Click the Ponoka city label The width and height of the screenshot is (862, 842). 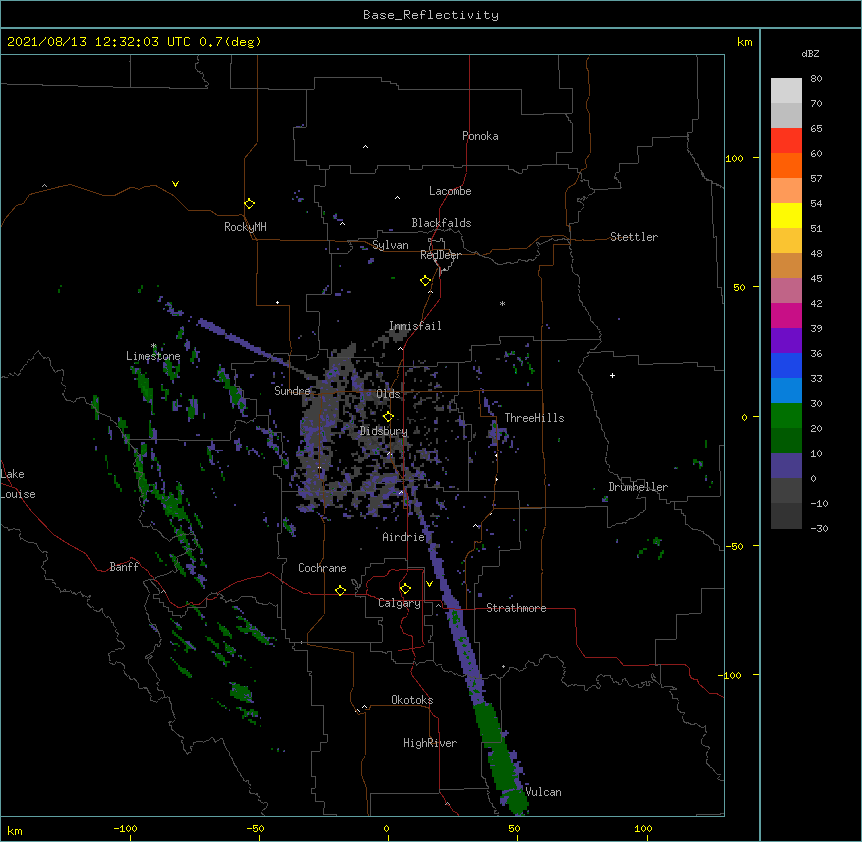(480, 136)
